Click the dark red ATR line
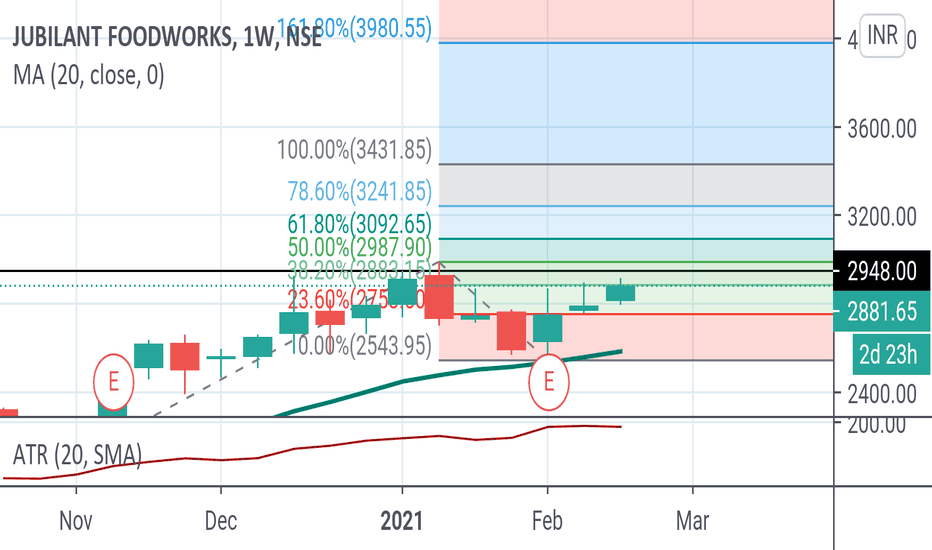The width and height of the screenshot is (932, 550). pyautogui.click(x=311, y=447)
